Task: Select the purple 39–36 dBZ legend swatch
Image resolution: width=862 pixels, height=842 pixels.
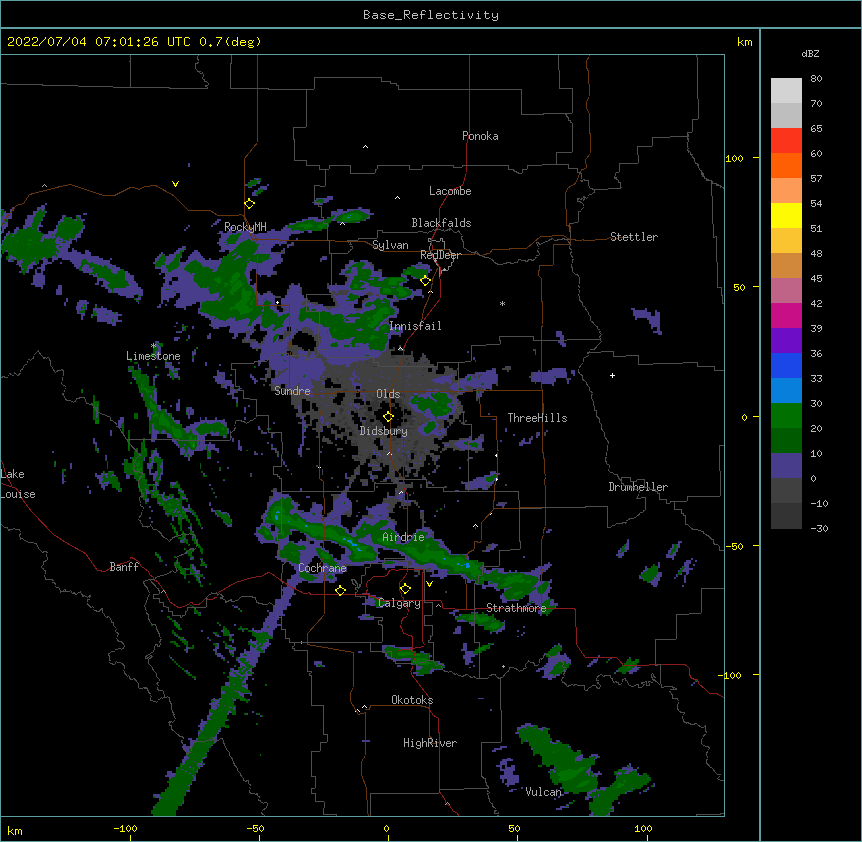Action: coord(786,341)
